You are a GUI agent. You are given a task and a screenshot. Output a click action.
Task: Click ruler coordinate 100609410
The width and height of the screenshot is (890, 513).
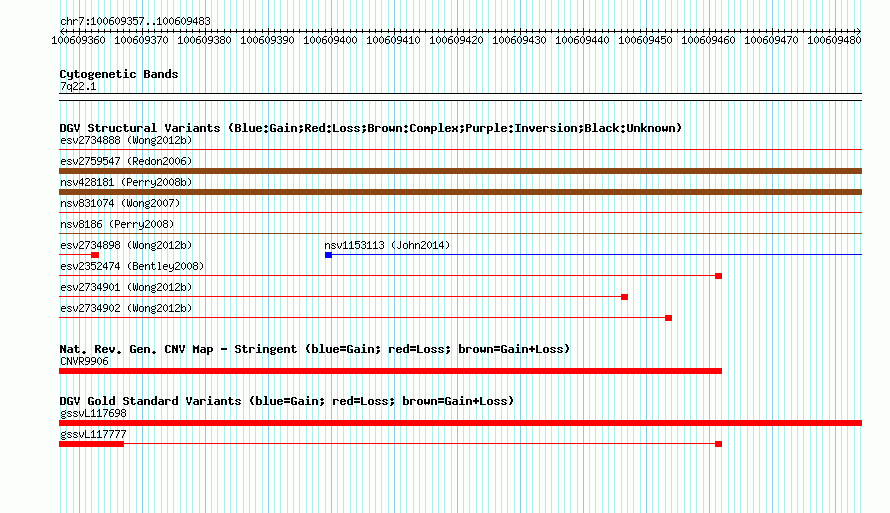click(x=393, y=40)
